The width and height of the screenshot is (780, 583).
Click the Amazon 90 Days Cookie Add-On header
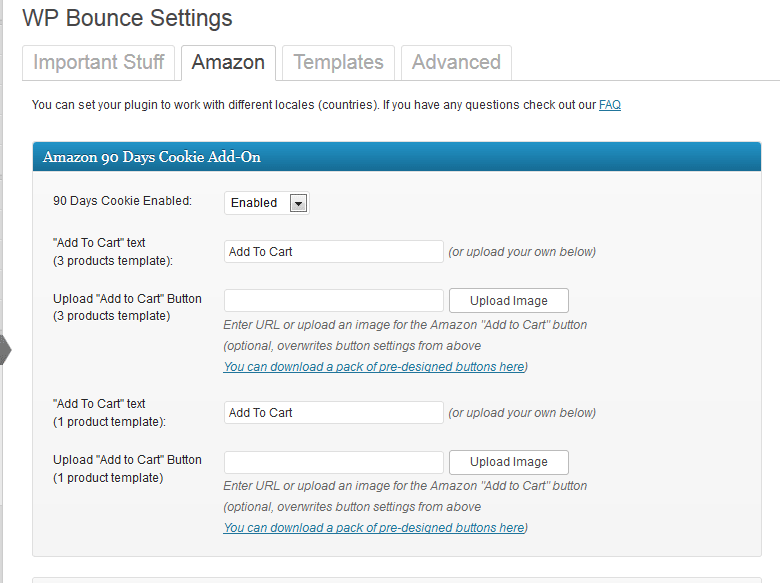point(397,157)
